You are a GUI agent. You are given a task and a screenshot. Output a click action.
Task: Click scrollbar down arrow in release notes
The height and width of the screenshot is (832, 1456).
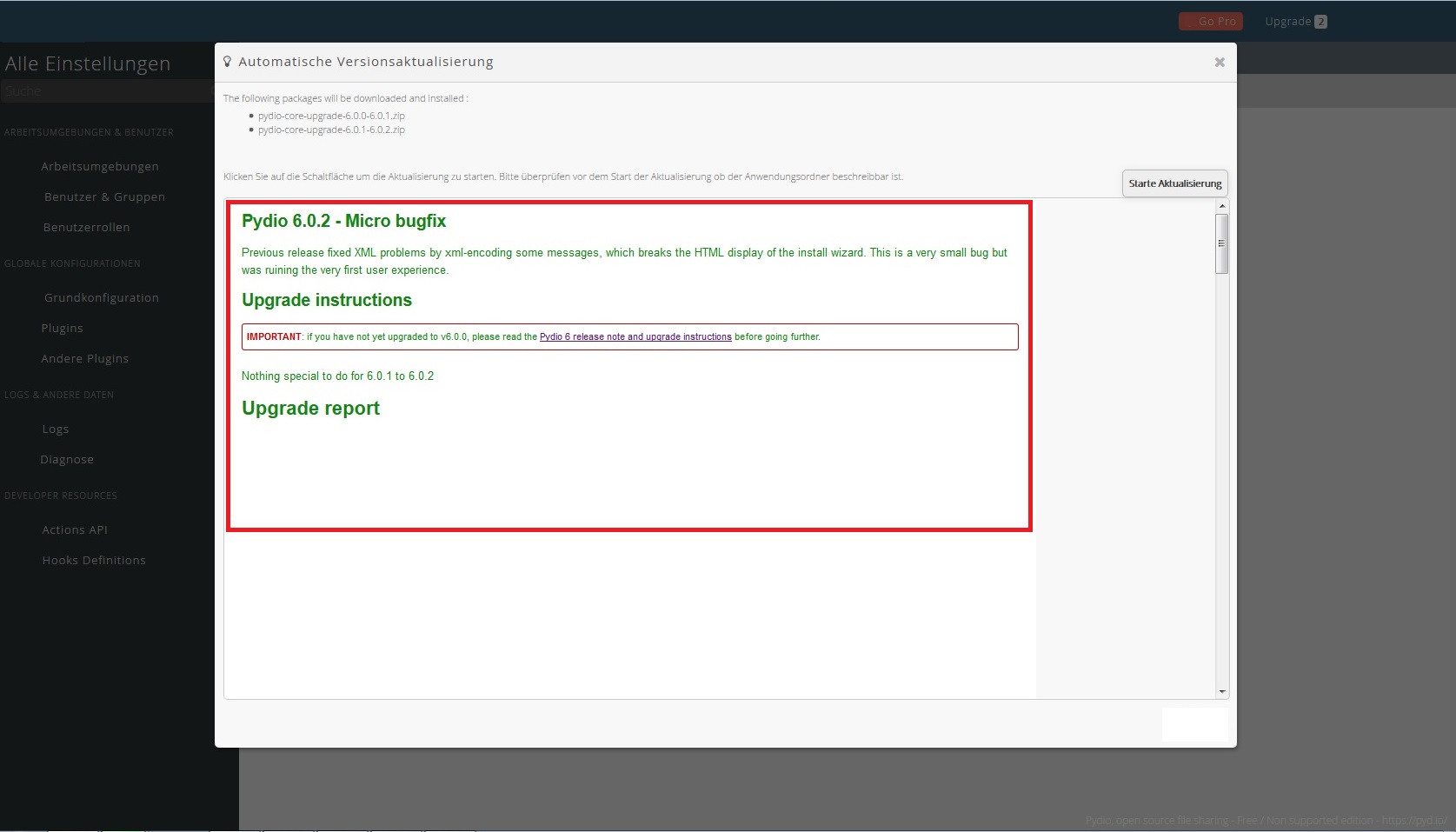(1222, 692)
